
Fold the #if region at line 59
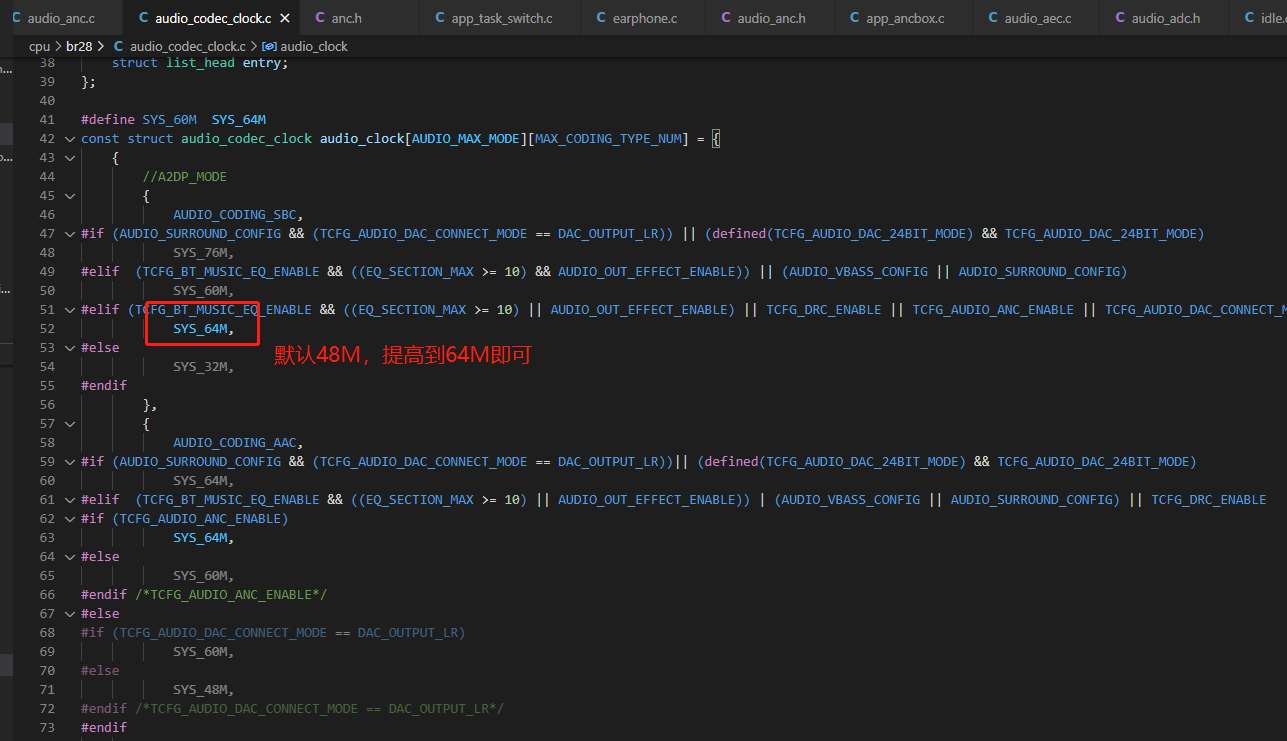[69, 462]
